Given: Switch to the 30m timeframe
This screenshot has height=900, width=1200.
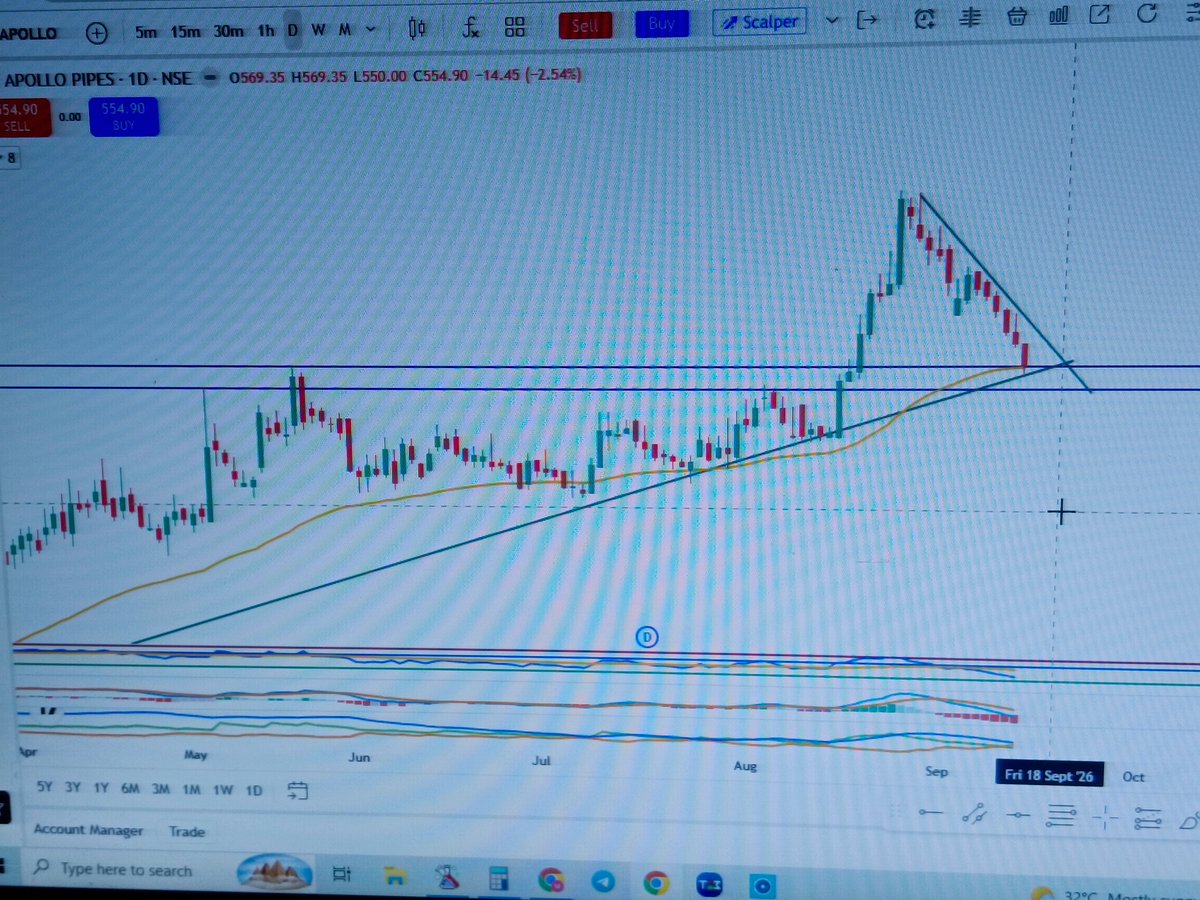Looking at the screenshot, I should pos(229,31).
